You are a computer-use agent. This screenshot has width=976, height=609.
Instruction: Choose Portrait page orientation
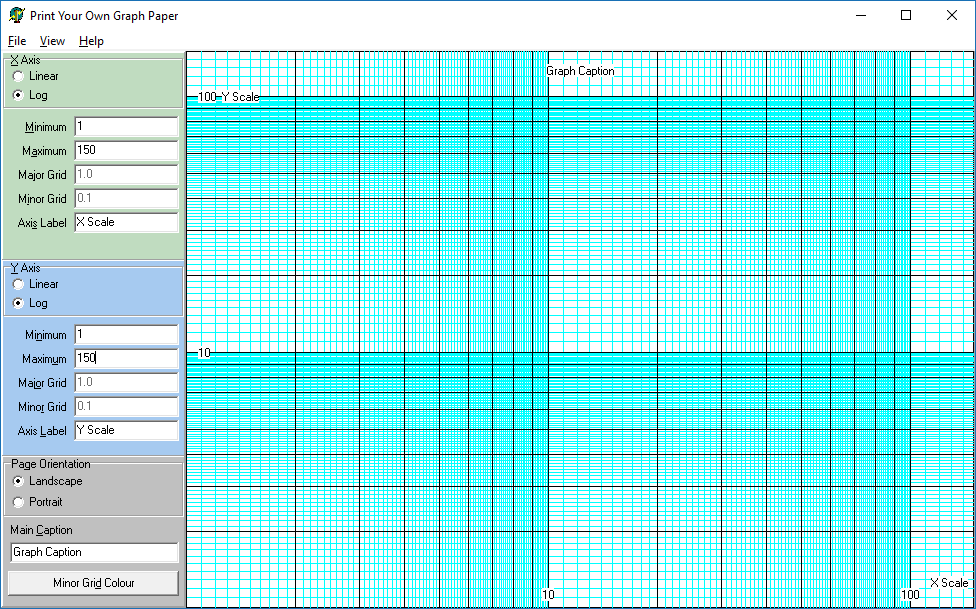[19, 502]
